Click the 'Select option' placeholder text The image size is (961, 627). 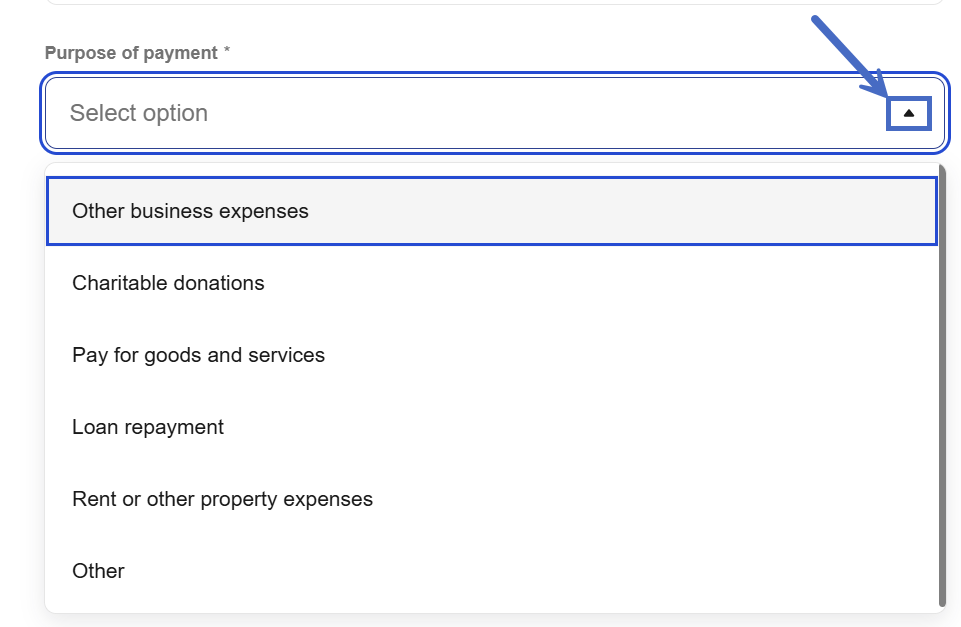click(139, 113)
